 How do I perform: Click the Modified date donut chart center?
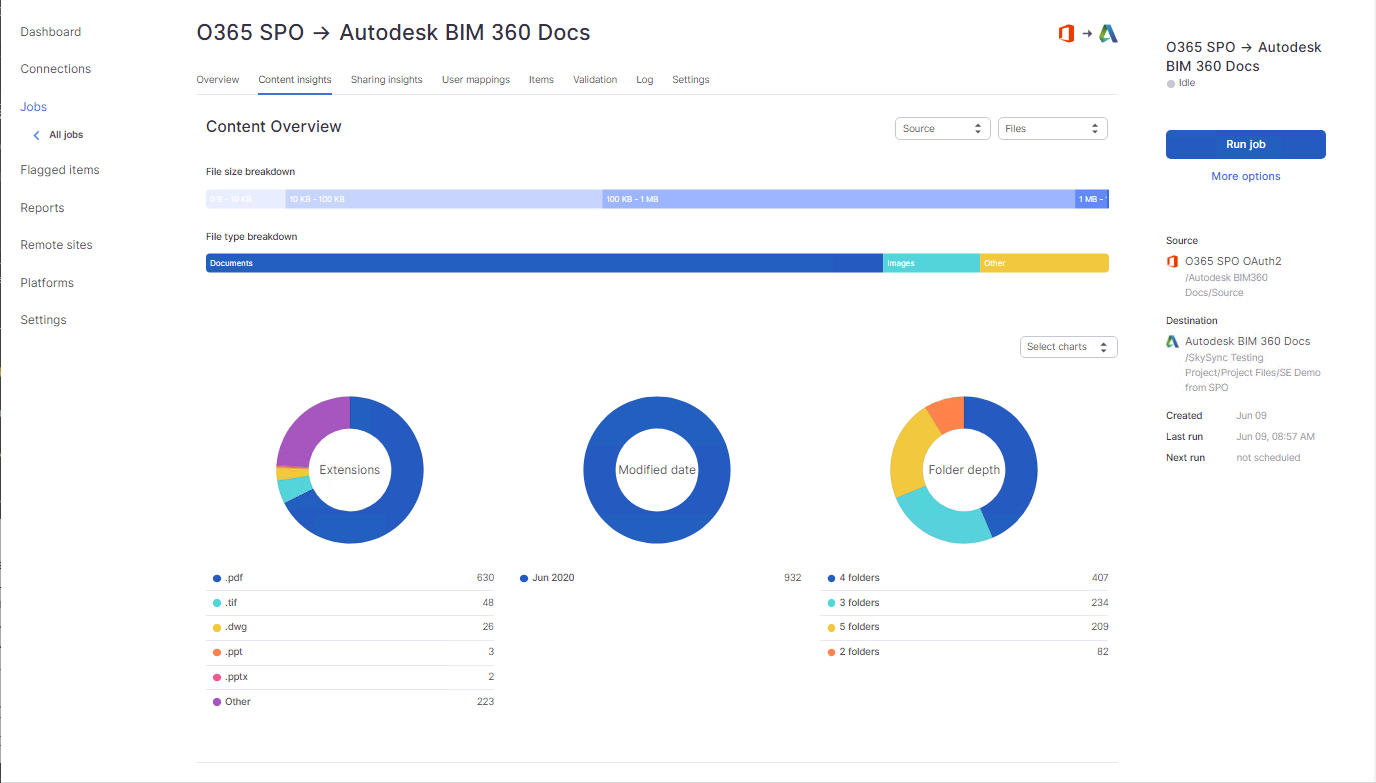point(657,470)
